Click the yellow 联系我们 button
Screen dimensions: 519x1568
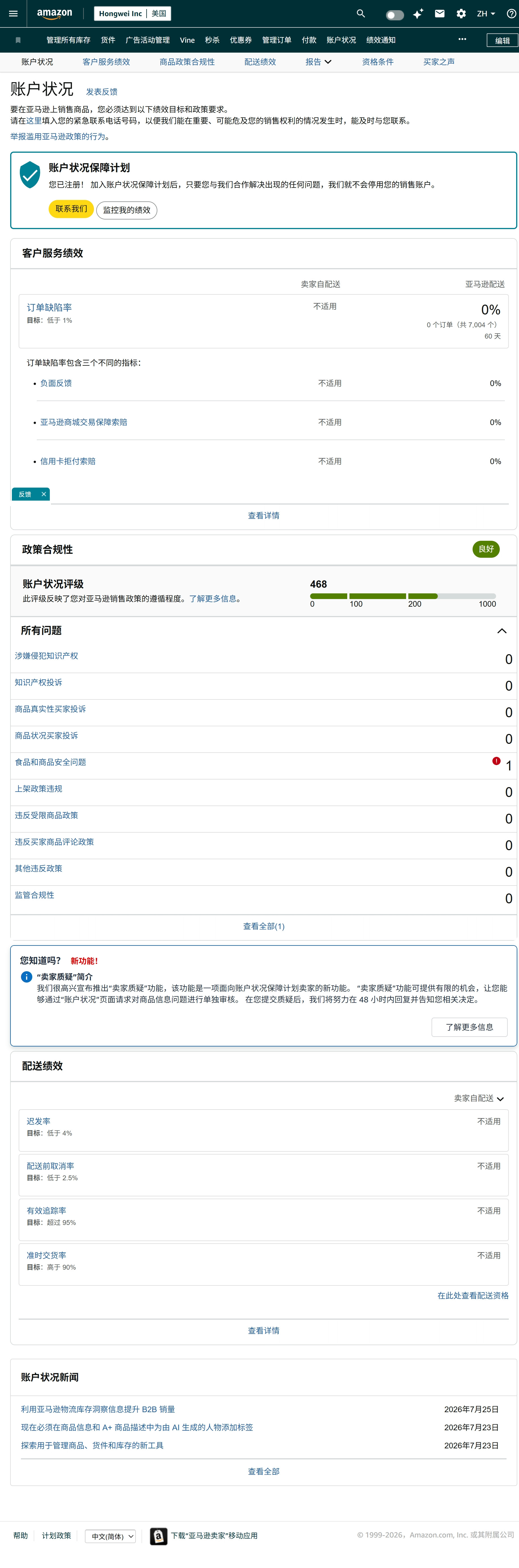71,209
